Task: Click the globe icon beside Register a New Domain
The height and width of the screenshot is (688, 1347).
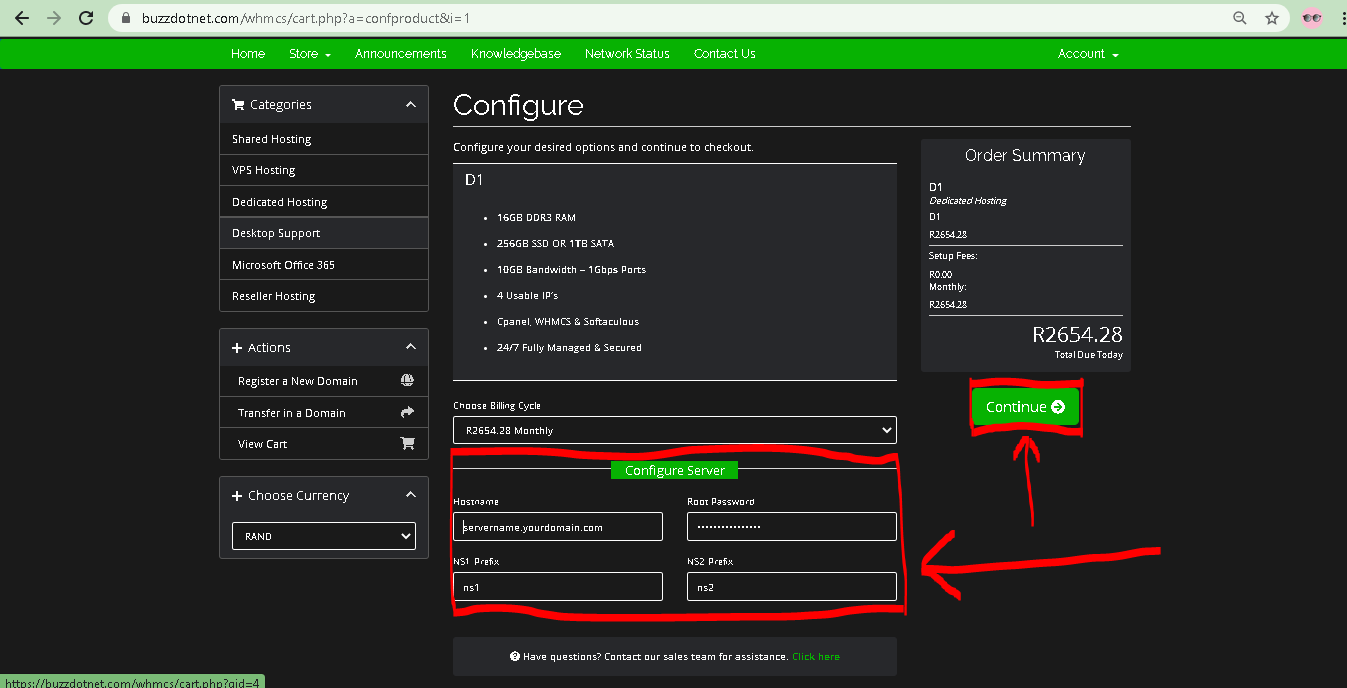Action: [407, 381]
